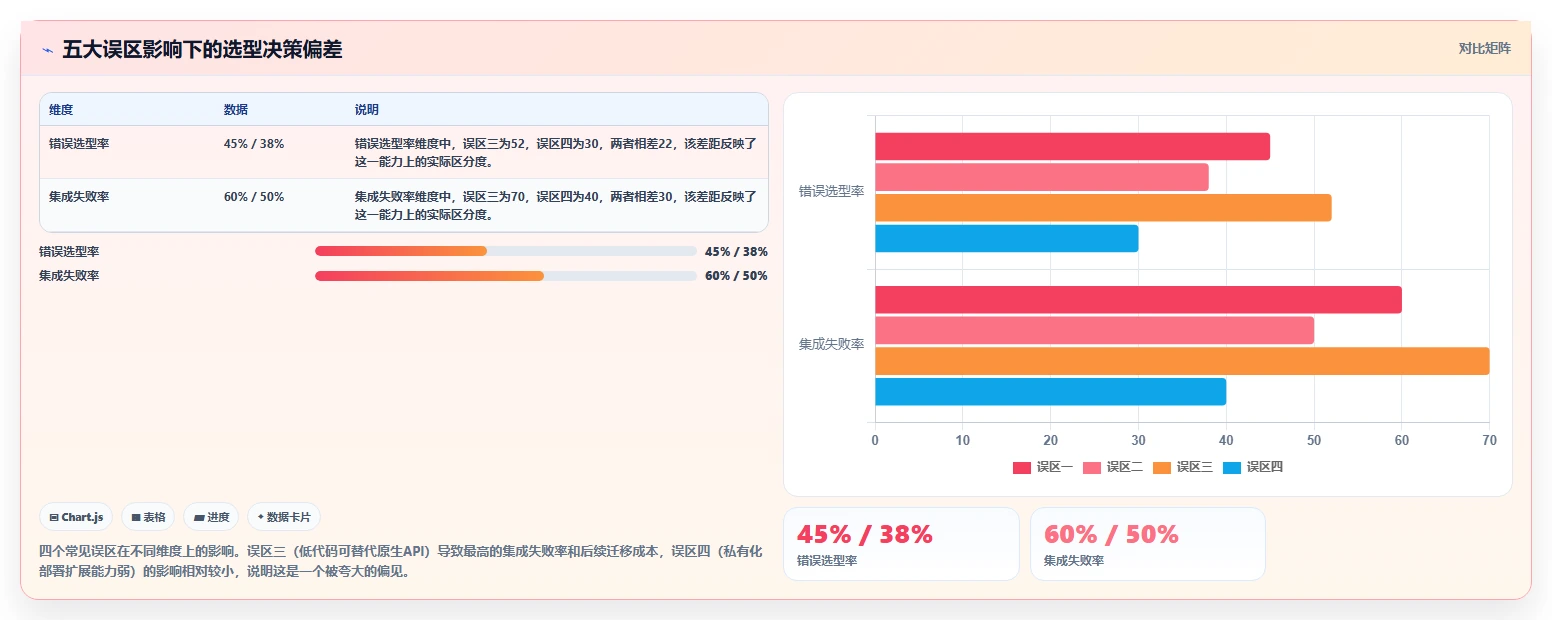
Task: Open the 对比矩阵 label in header
Action: (1485, 48)
